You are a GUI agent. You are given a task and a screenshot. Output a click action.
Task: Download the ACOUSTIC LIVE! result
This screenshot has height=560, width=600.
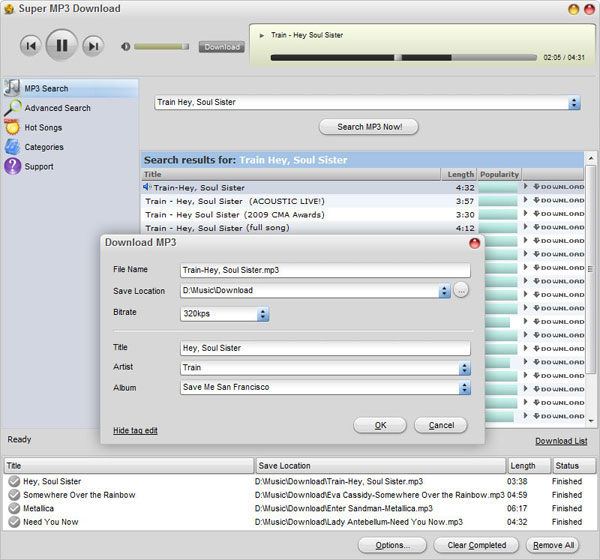pyautogui.click(x=559, y=200)
